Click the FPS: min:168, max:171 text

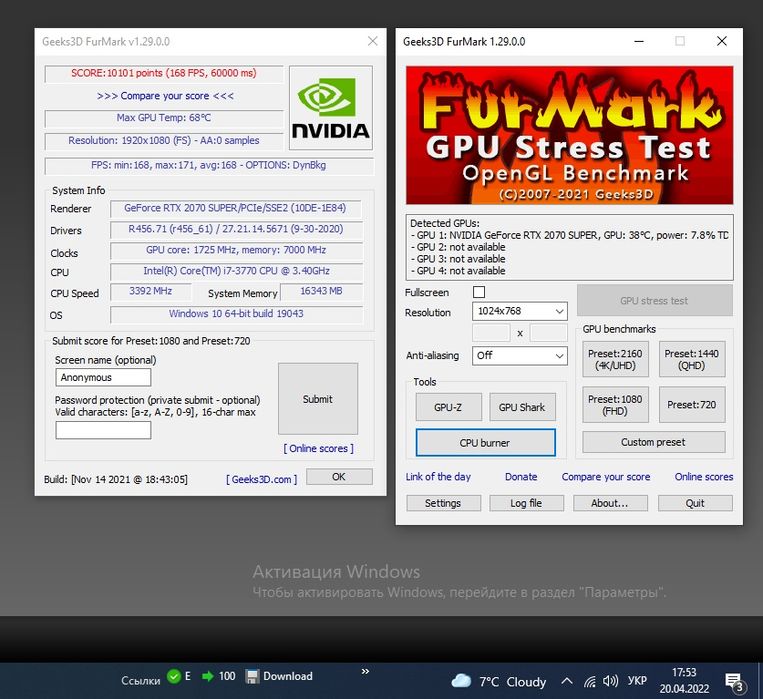[x=209, y=165]
